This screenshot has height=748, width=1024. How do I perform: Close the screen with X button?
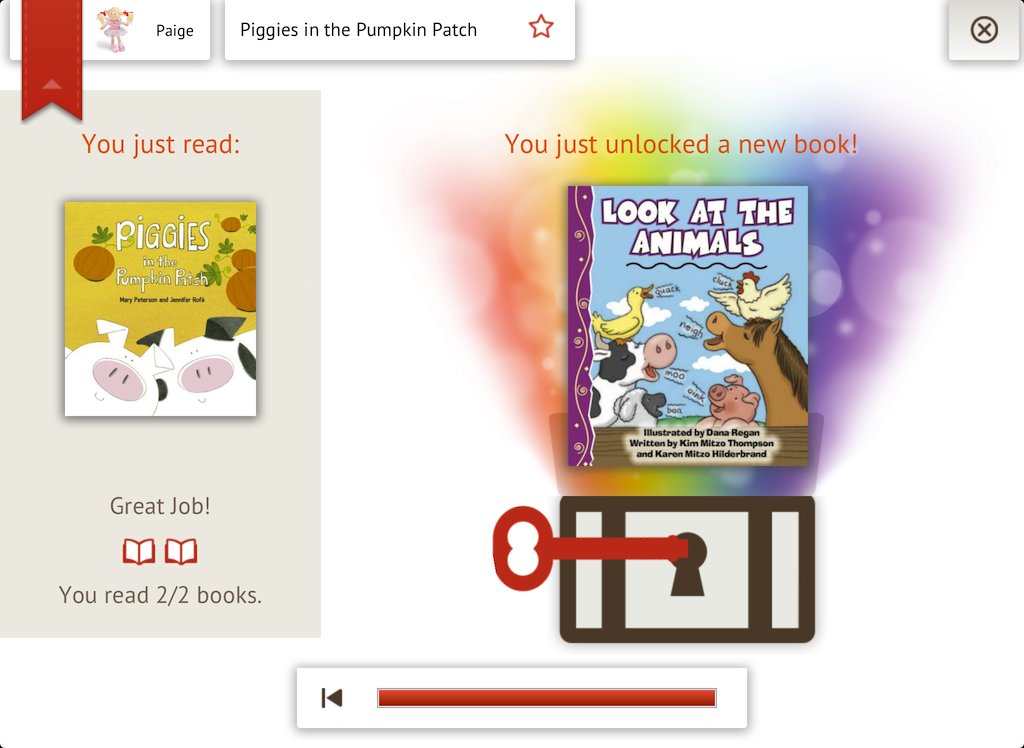[984, 29]
